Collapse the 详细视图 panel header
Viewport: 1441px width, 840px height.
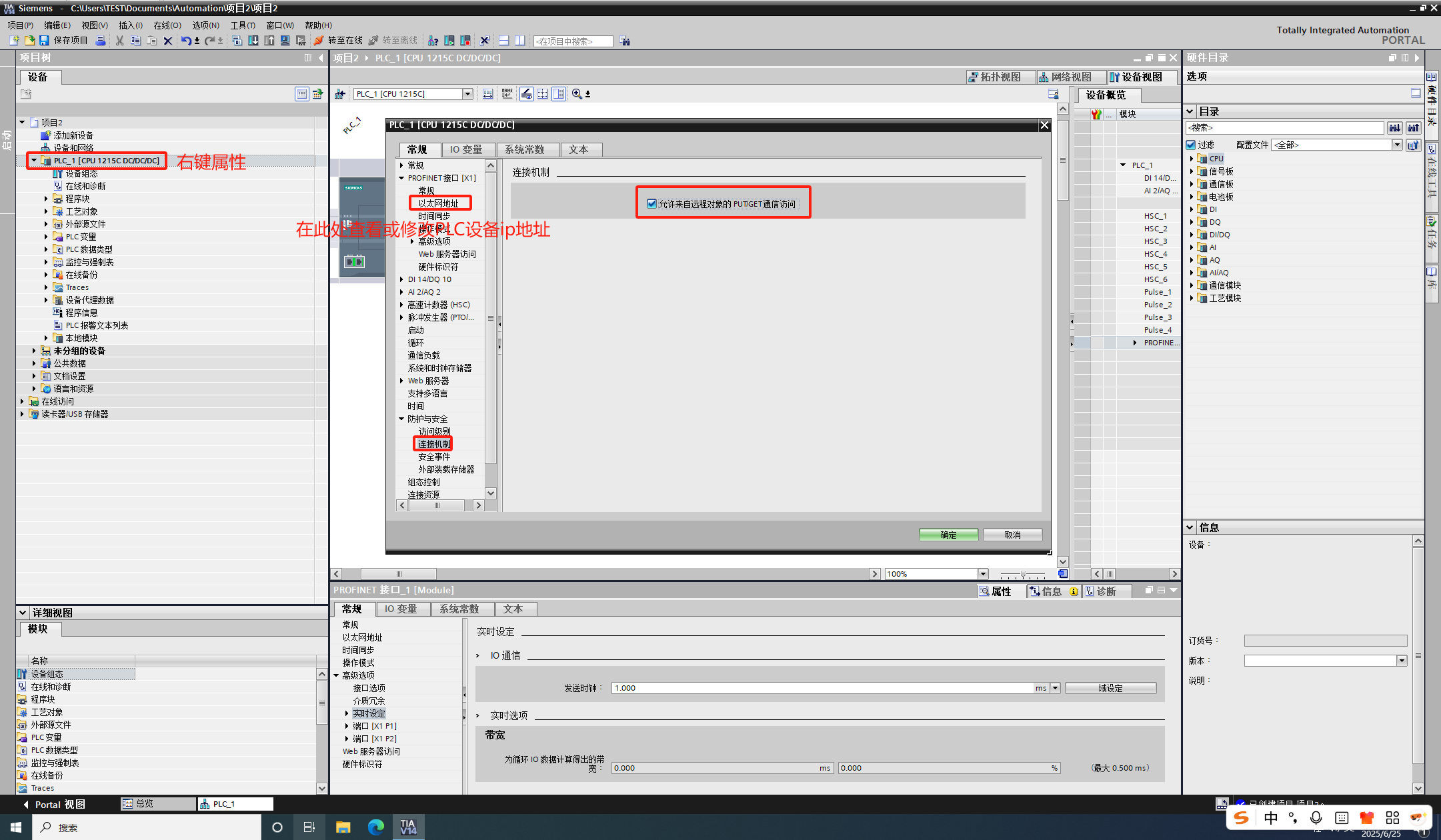23,613
